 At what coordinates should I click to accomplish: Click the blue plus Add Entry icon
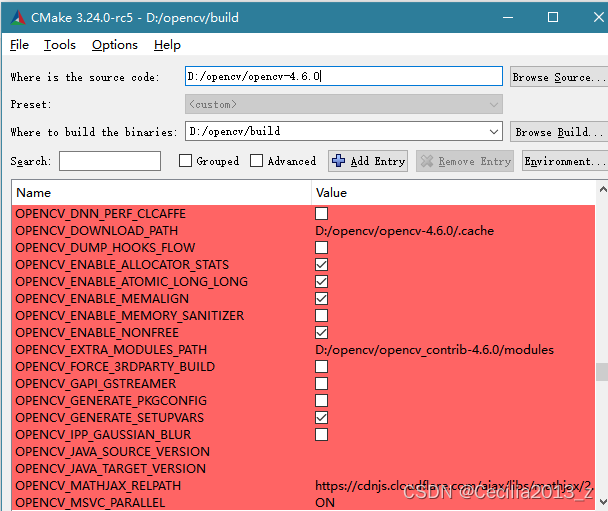tap(339, 161)
